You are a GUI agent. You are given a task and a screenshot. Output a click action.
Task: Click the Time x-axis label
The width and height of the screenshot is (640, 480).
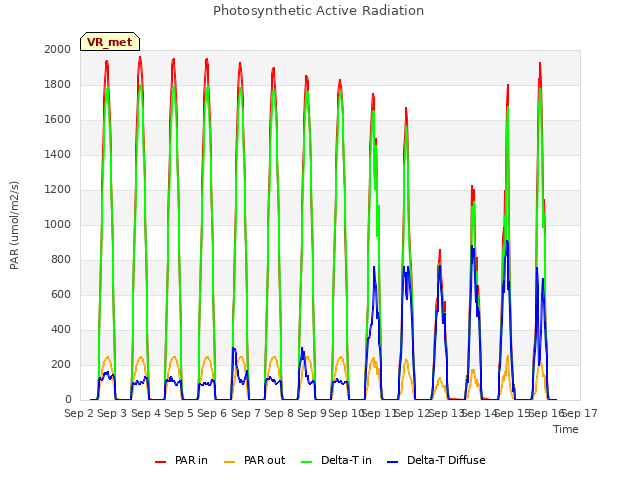[566, 429]
